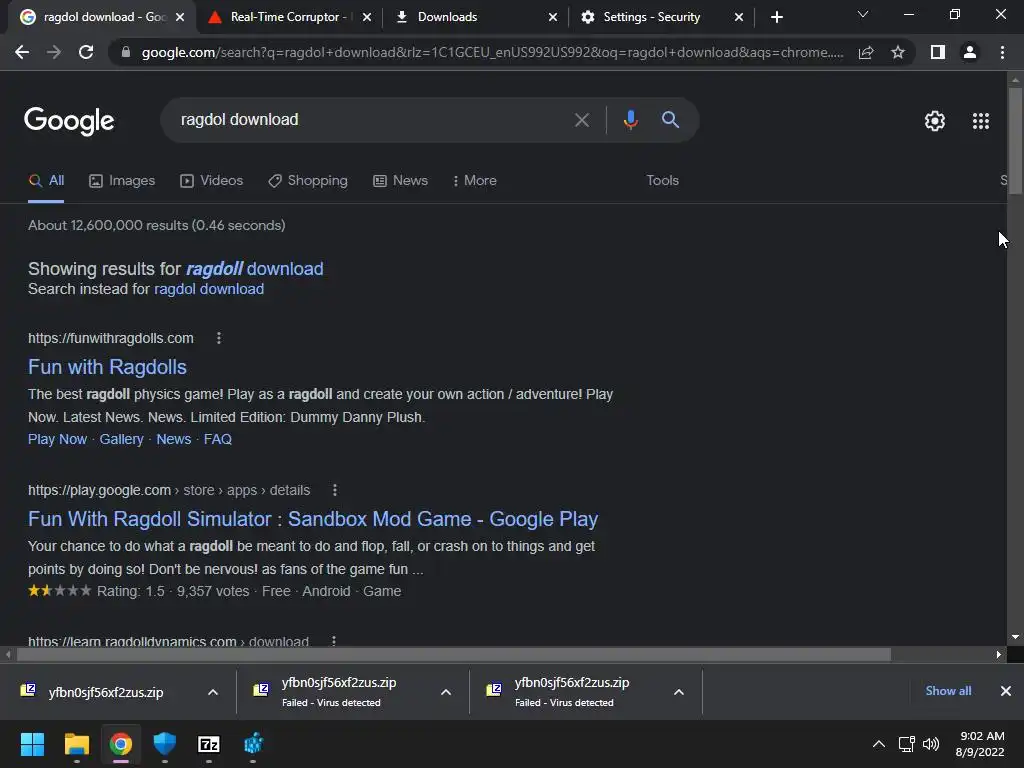Show hidden system tray icons
This screenshot has width=1024, height=768.
(x=879, y=744)
